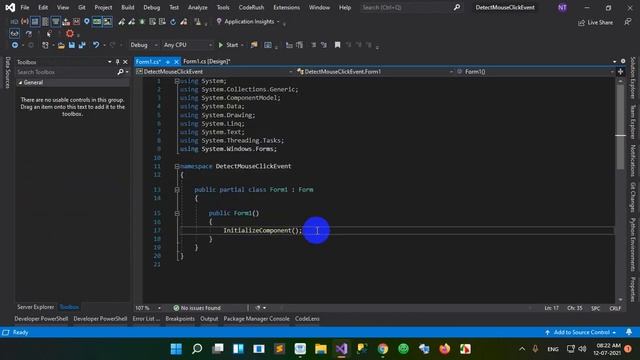The width and height of the screenshot is (640, 360).
Task: Click the CRLF line ending indicator
Action: (x=615, y=308)
